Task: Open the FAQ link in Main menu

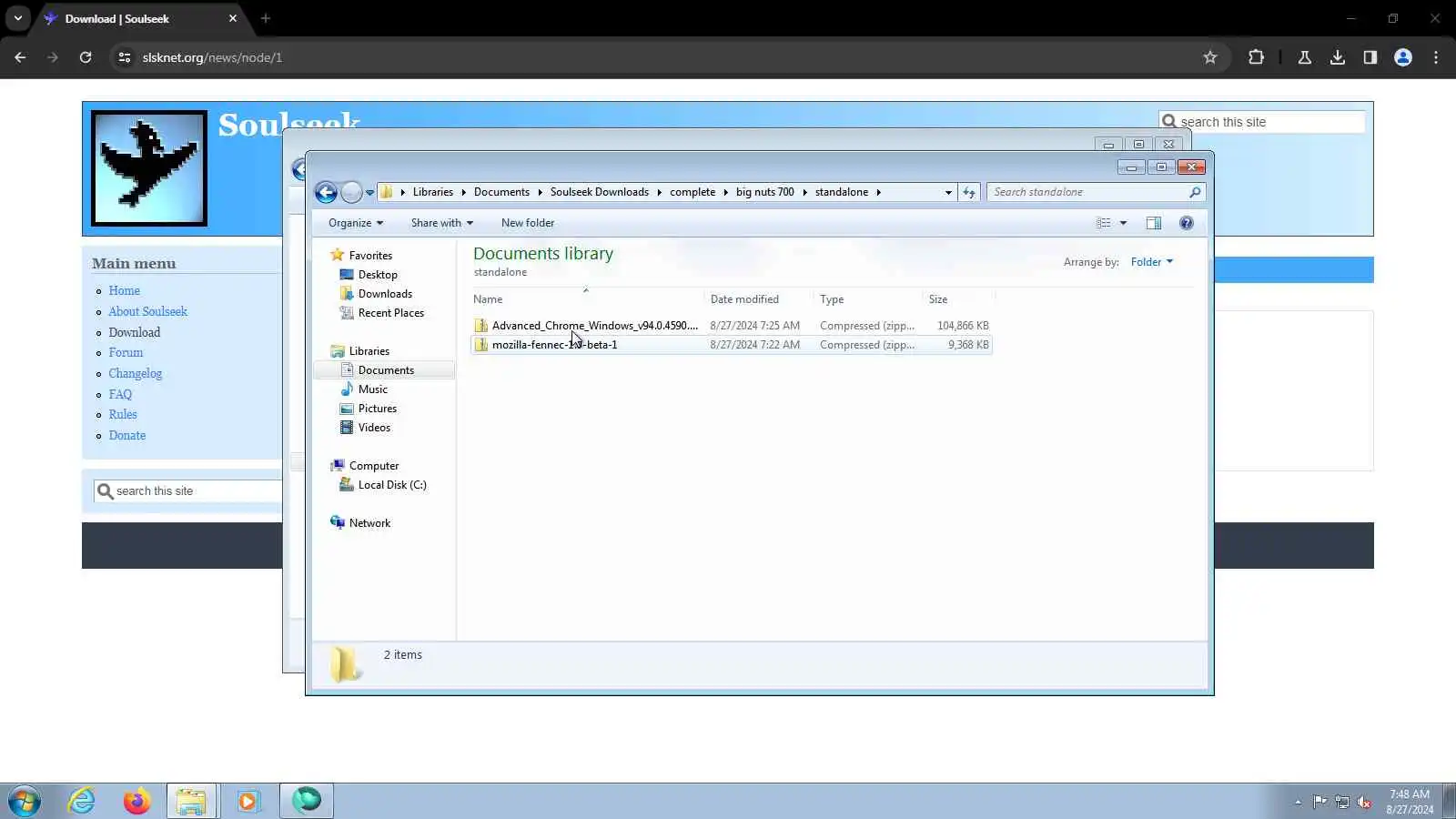Action: click(120, 395)
